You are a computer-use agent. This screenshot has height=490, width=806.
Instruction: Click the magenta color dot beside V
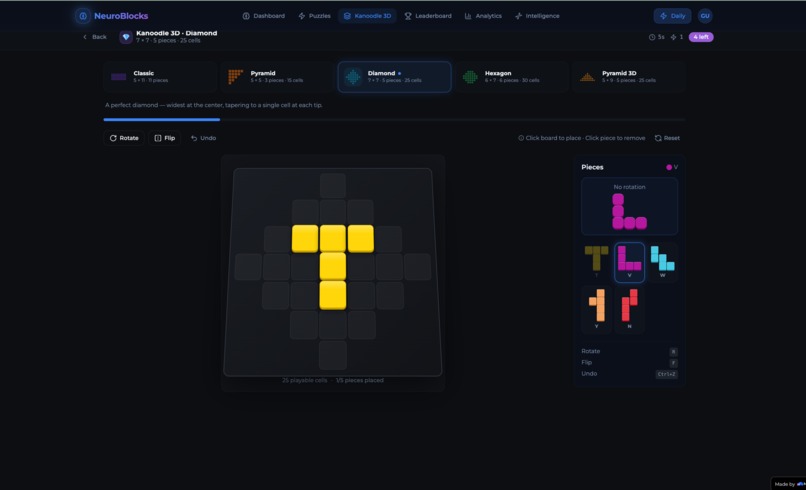point(669,167)
